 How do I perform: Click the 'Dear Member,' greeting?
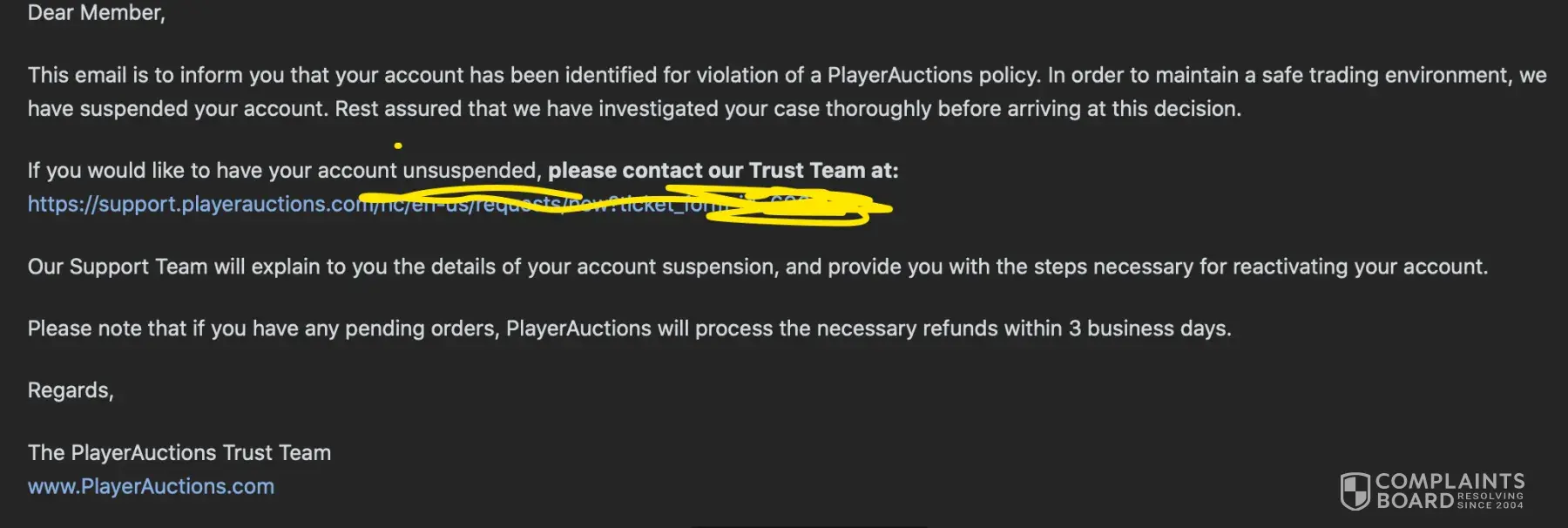pos(96,13)
